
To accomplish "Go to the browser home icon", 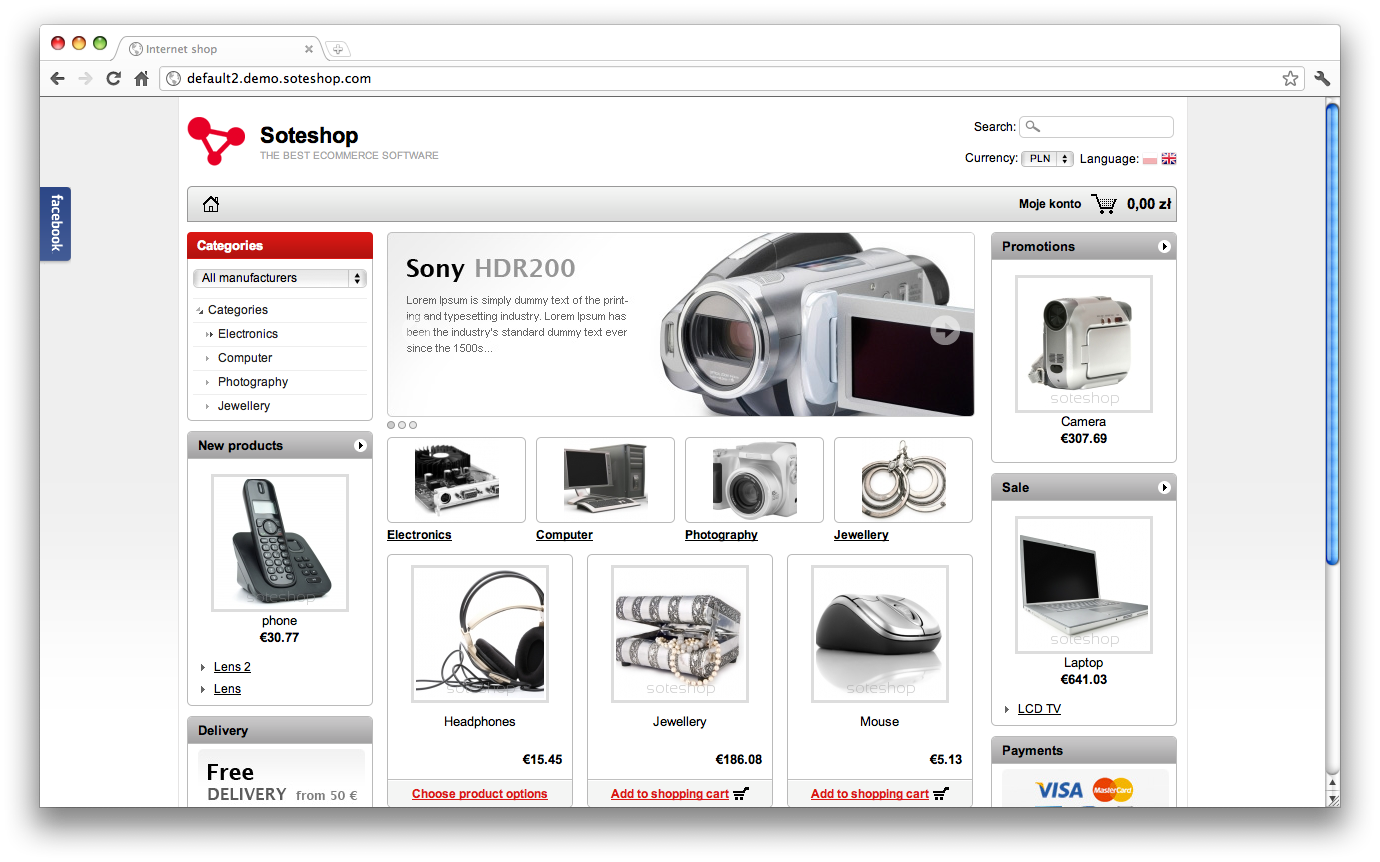I will (141, 79).
